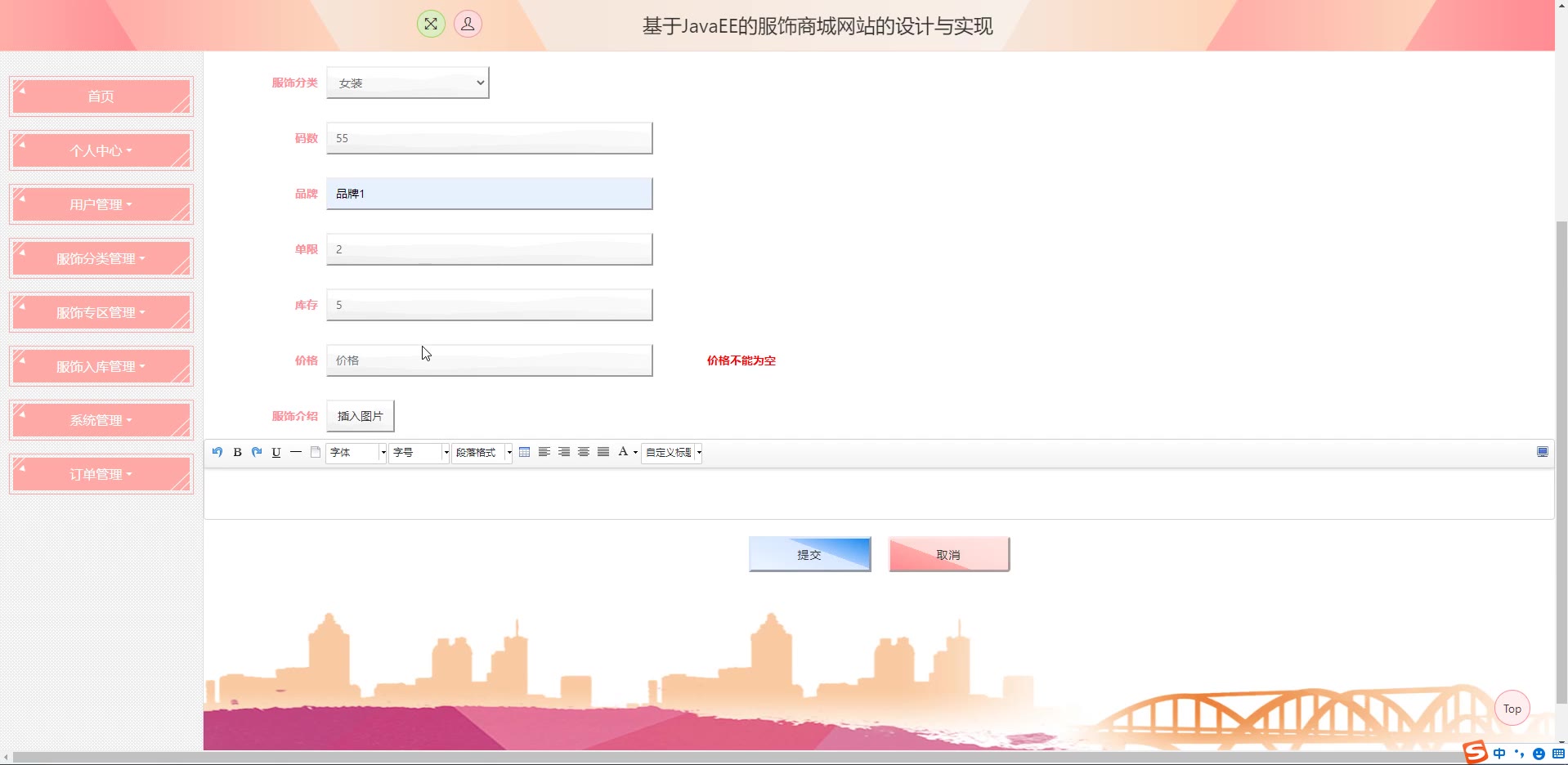This screenshot has width=1568, height=765.
Task: Open the 字体 font family dropdown
Action: coord(356,452)
